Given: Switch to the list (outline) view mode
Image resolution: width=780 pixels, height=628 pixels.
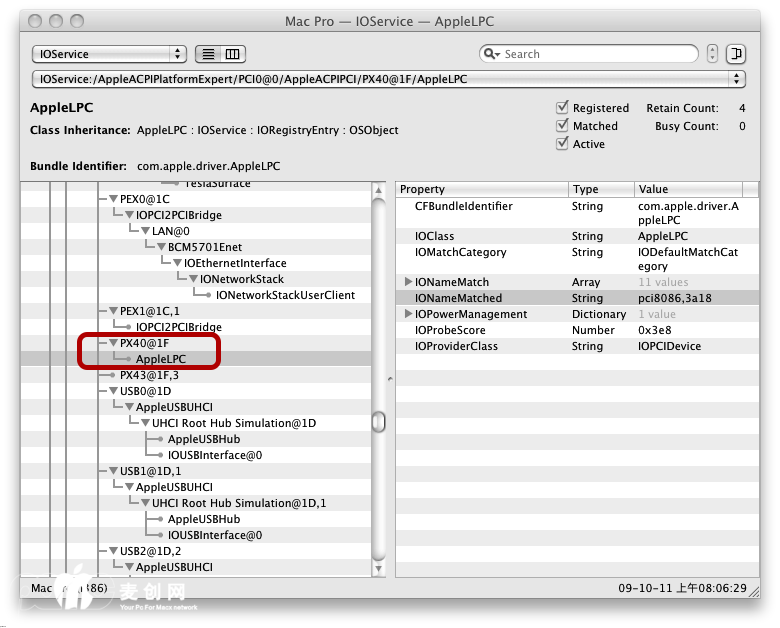Looking at the screenshot, I should [x=209, y=54].
